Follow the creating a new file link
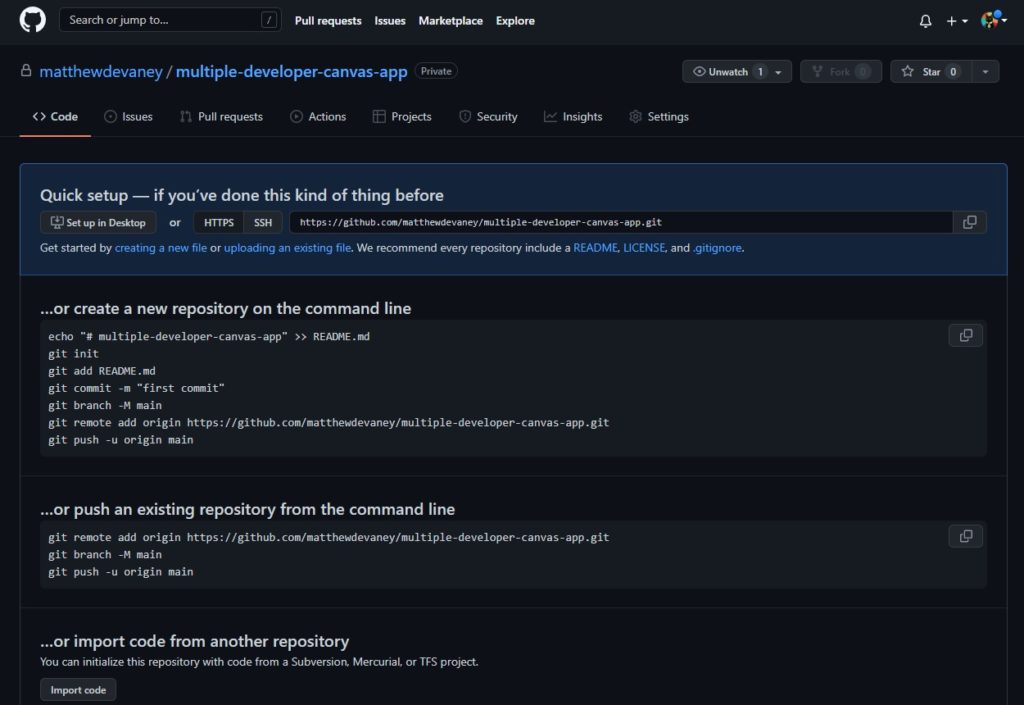 click(161, 248)
